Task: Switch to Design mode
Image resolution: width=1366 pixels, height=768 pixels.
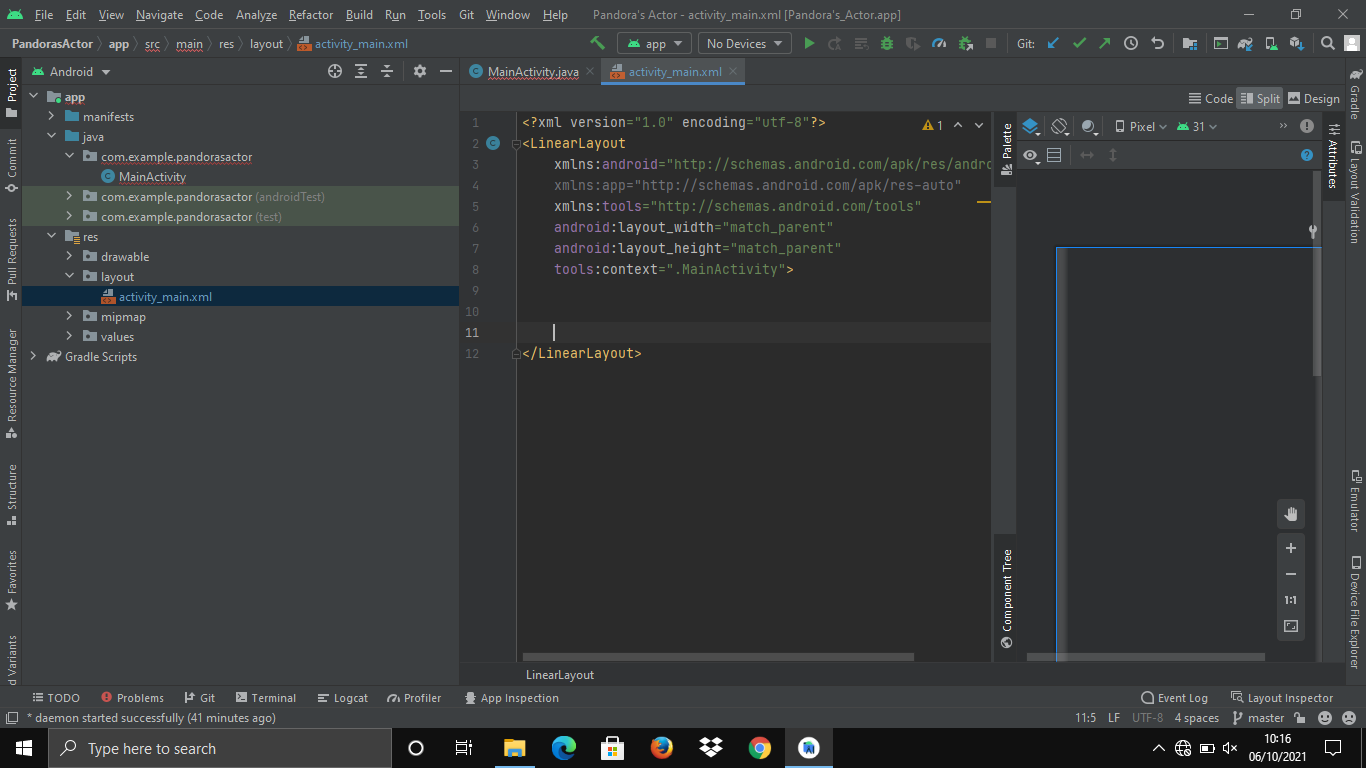Action: pos(1313,98)
